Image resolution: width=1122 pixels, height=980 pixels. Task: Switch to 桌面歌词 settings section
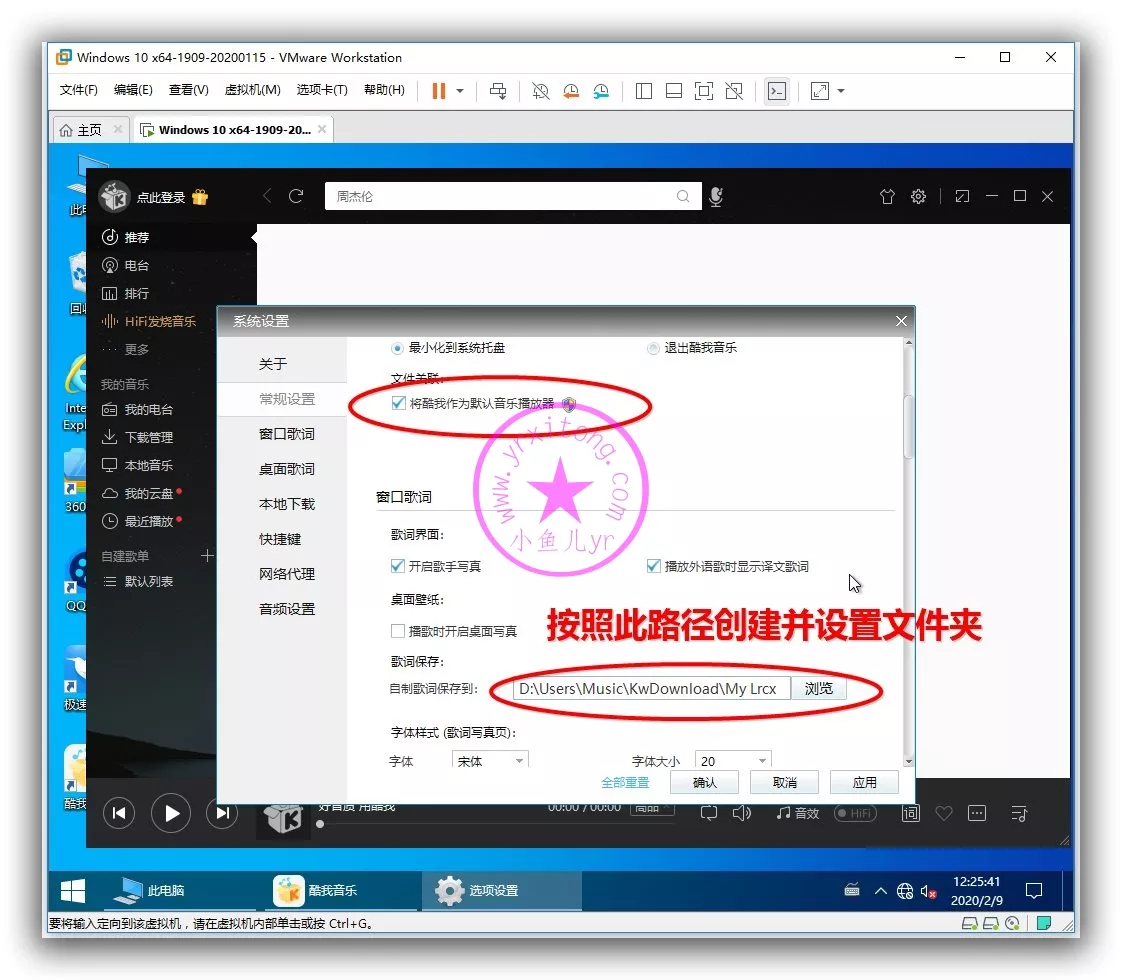point(287,469)
